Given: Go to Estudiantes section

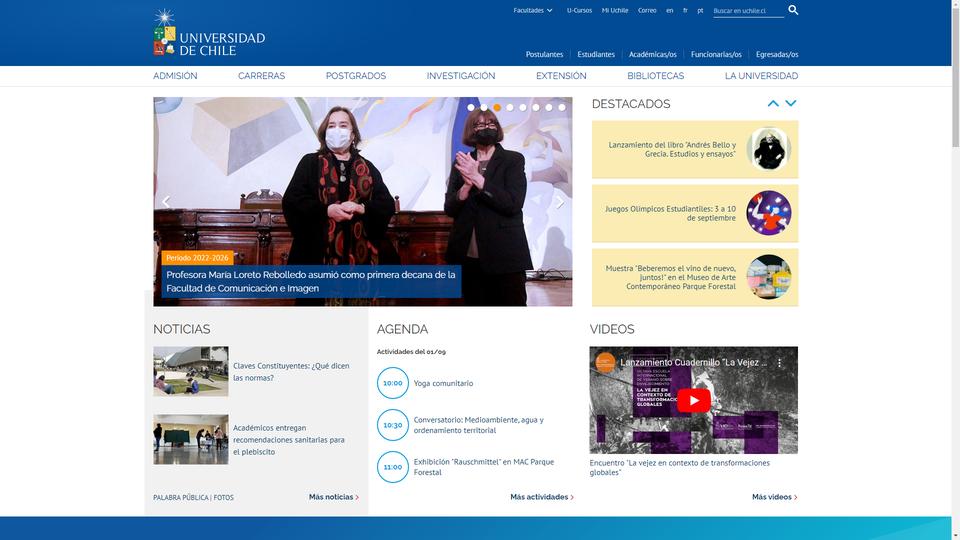Looking at the screenshot, I should click(596, 54).
